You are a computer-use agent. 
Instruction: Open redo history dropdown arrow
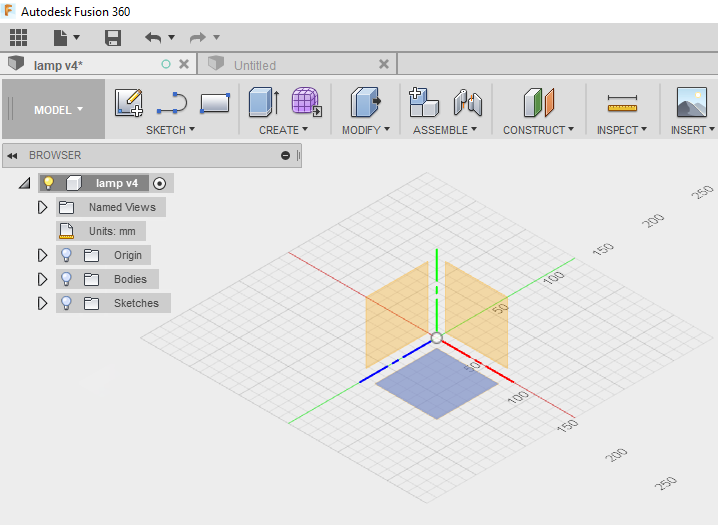pos(216,37)
